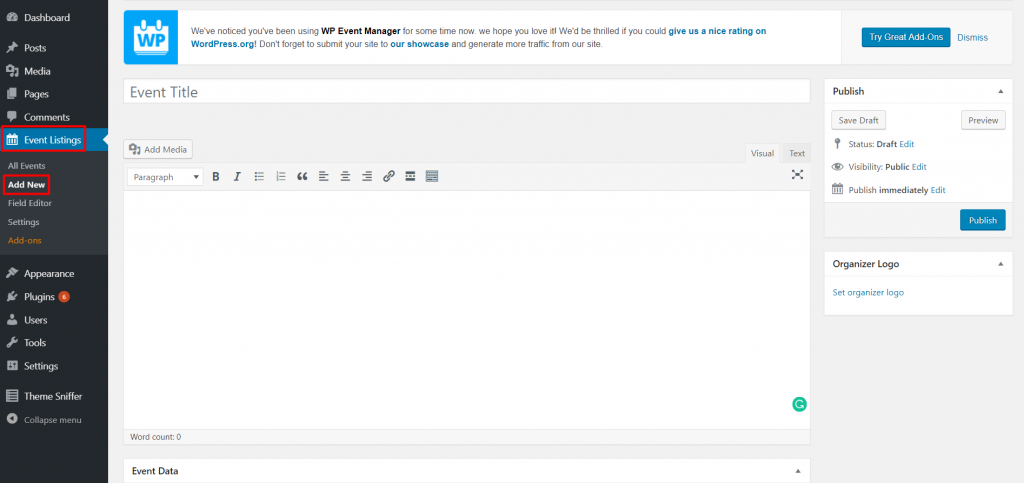Edit the Publish immediately schedule
Viewport: 1024px width, 483px height.
pos(938,190)
